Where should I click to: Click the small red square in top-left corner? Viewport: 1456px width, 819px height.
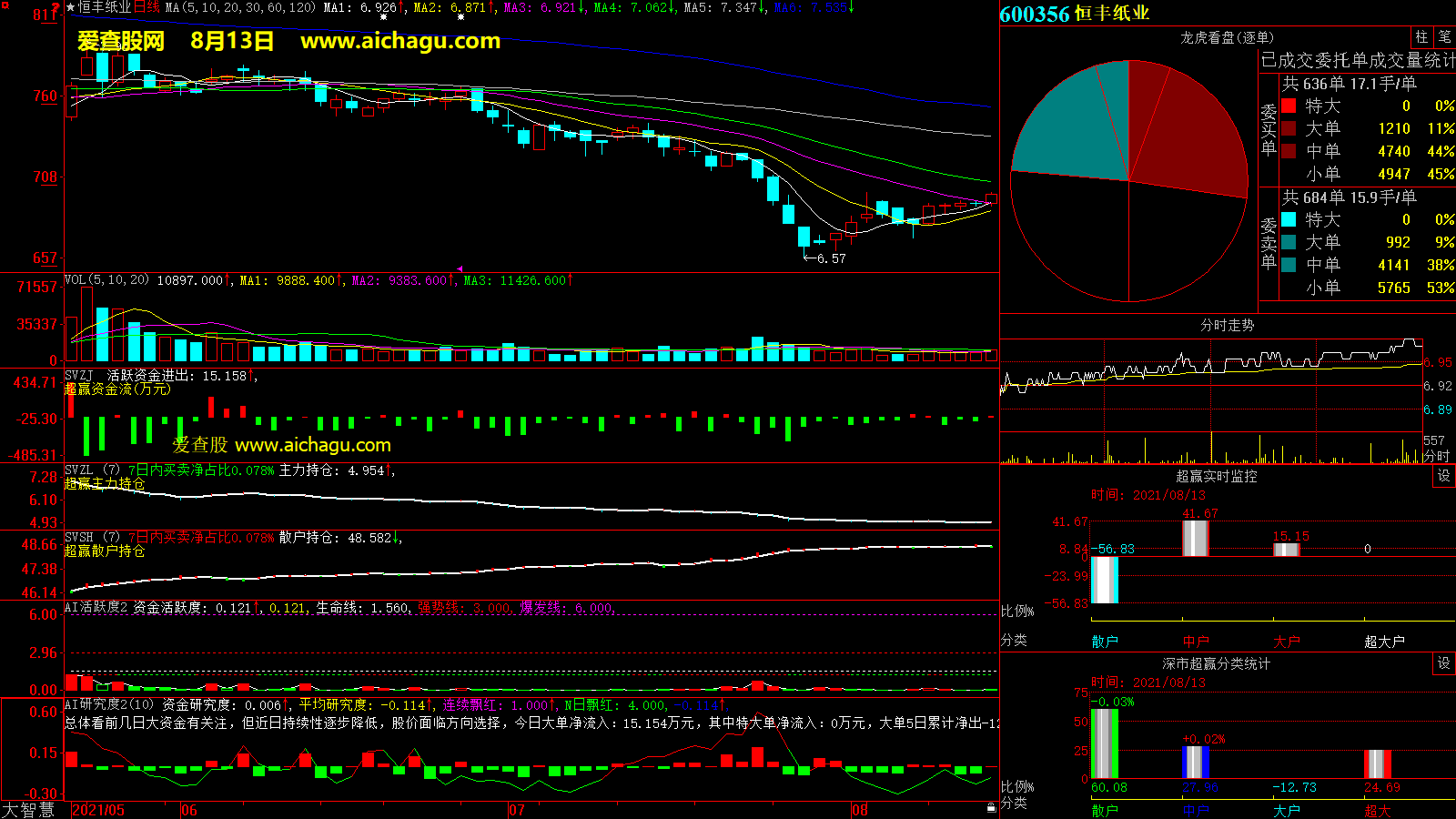(5, 6)
